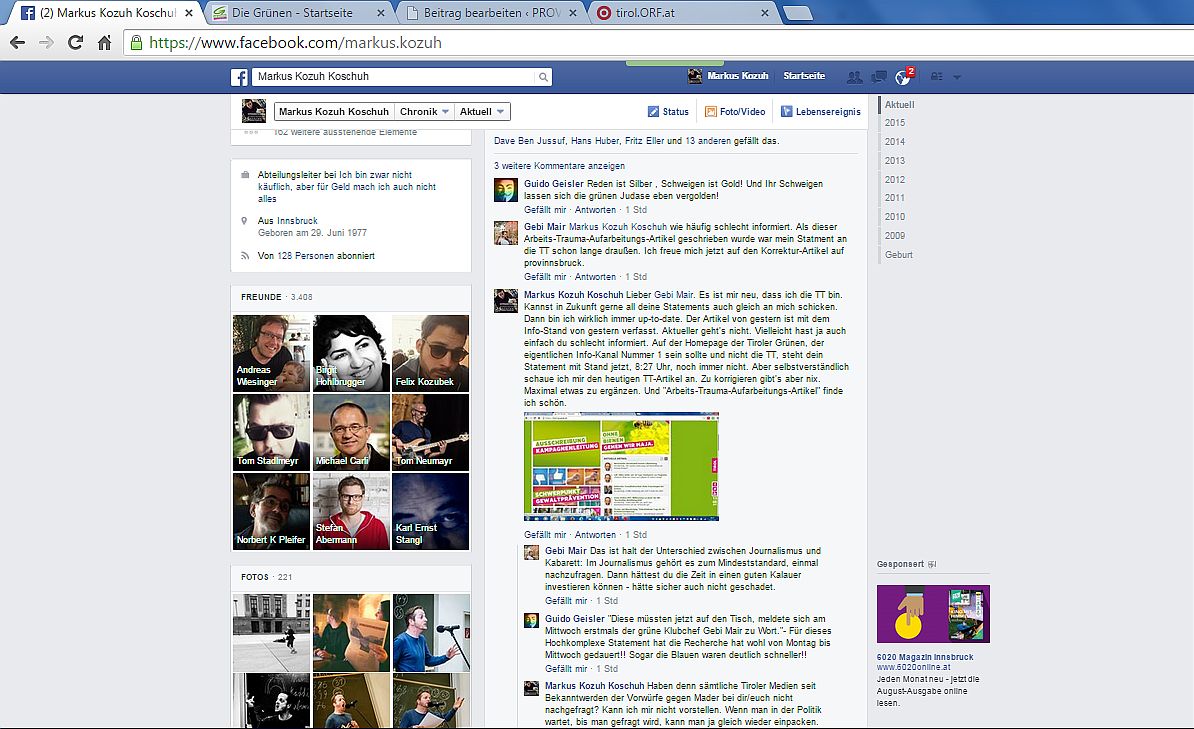
Task: Open a new browser tab
Action: pos(797,13)
